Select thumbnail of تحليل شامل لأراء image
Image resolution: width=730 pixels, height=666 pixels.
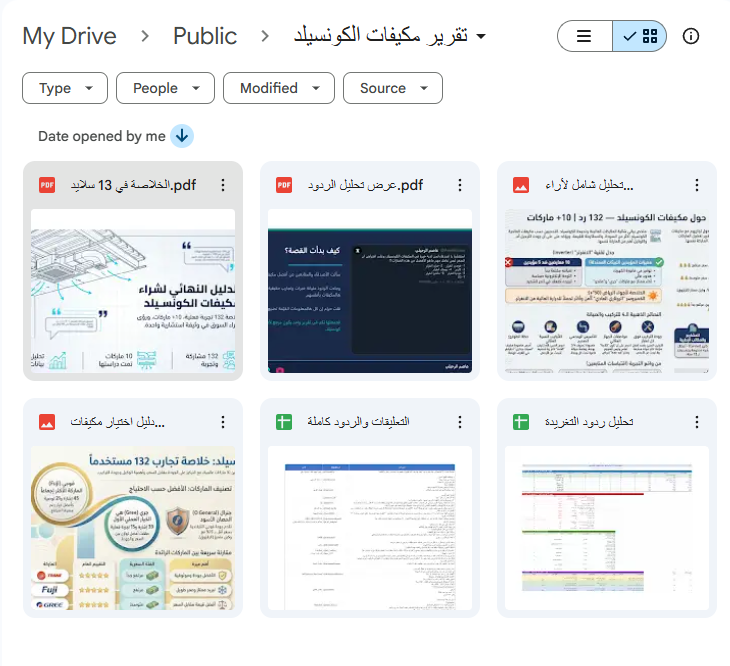[607, 291]
